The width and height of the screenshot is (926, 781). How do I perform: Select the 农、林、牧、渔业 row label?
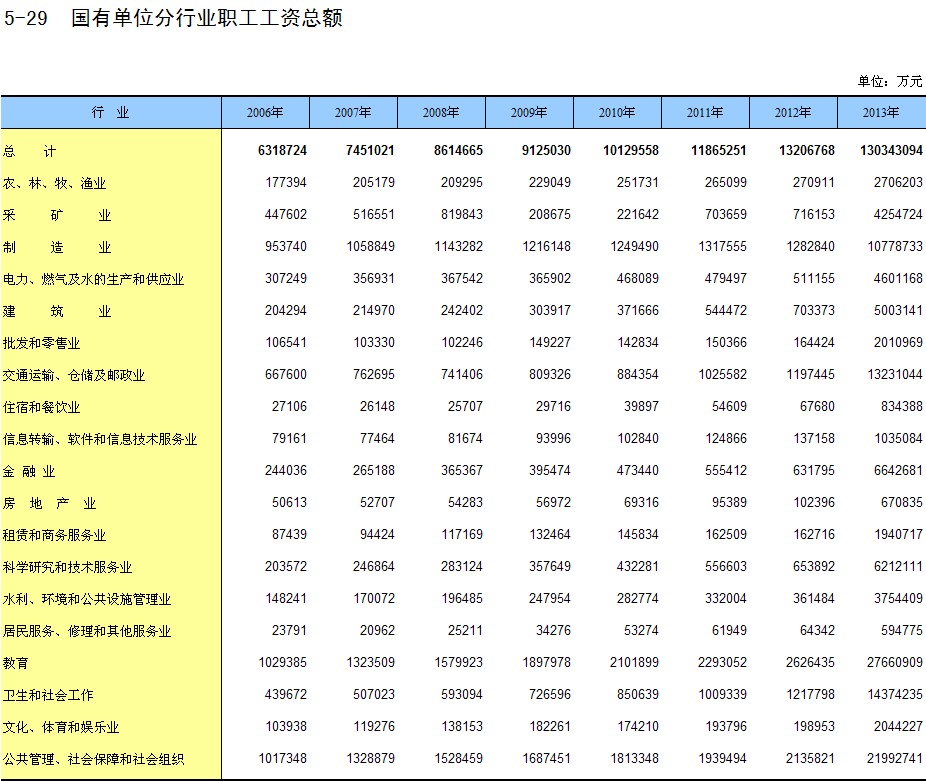pos(54,183)
